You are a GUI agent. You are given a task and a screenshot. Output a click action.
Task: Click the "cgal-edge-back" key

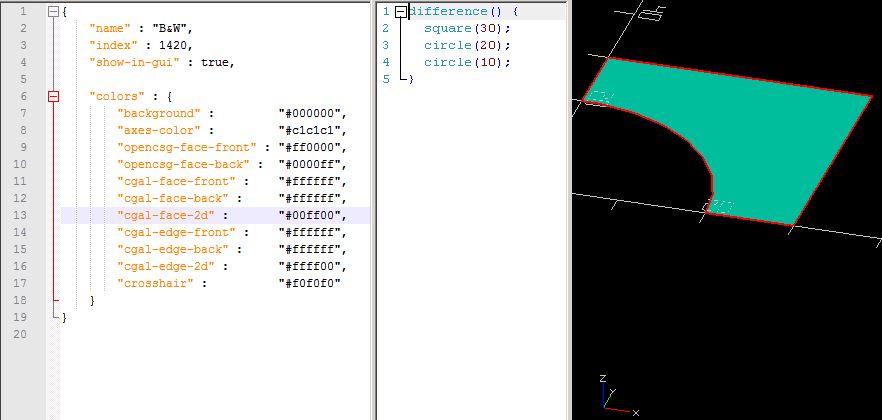173,249
